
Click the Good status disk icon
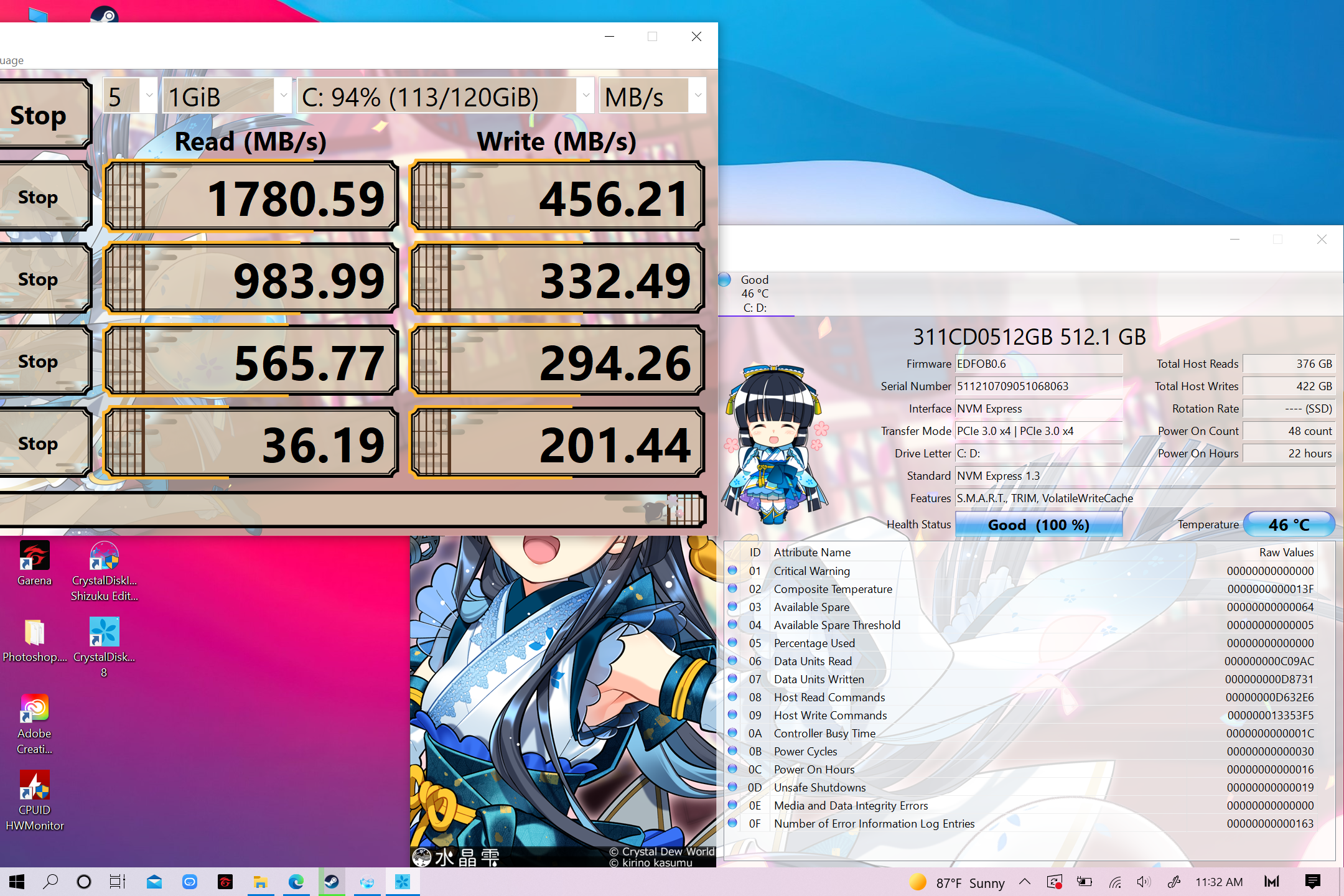pyautogui.click(x=725, y=279)
